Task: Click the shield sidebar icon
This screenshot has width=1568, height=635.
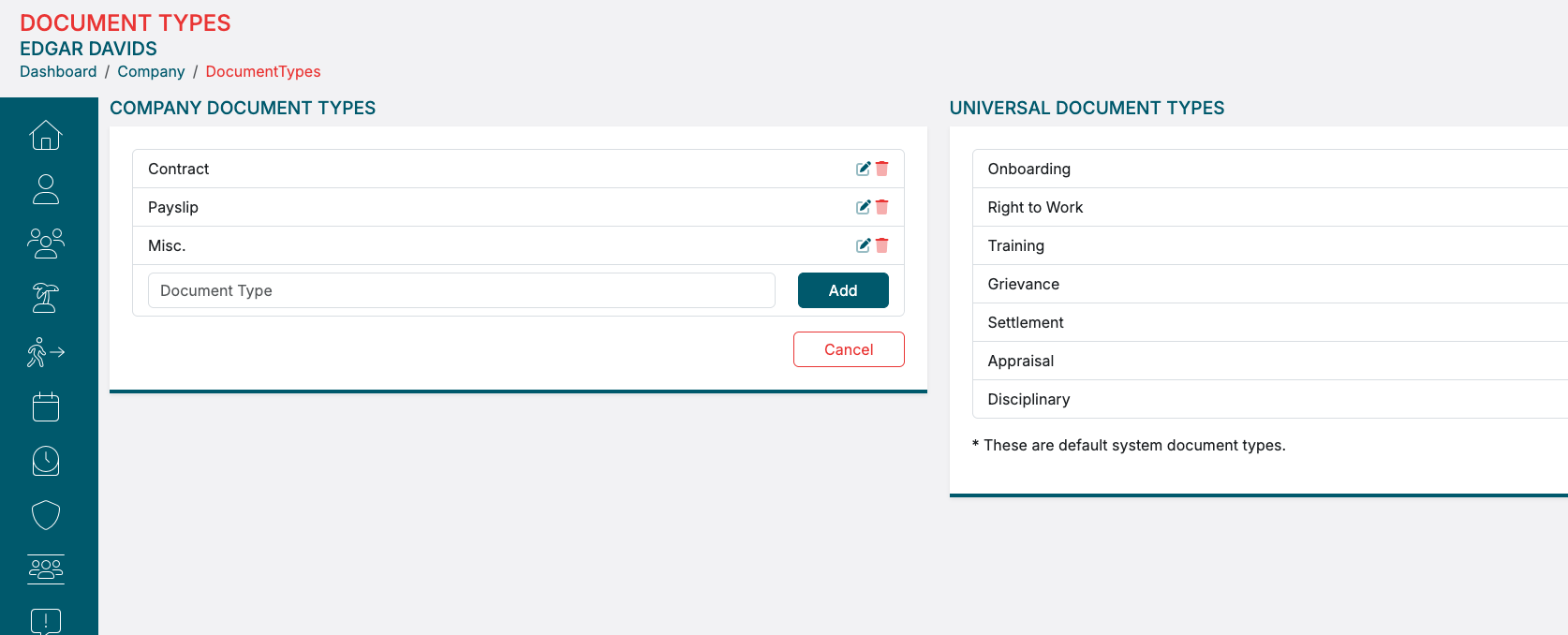Action: (46, 515)
